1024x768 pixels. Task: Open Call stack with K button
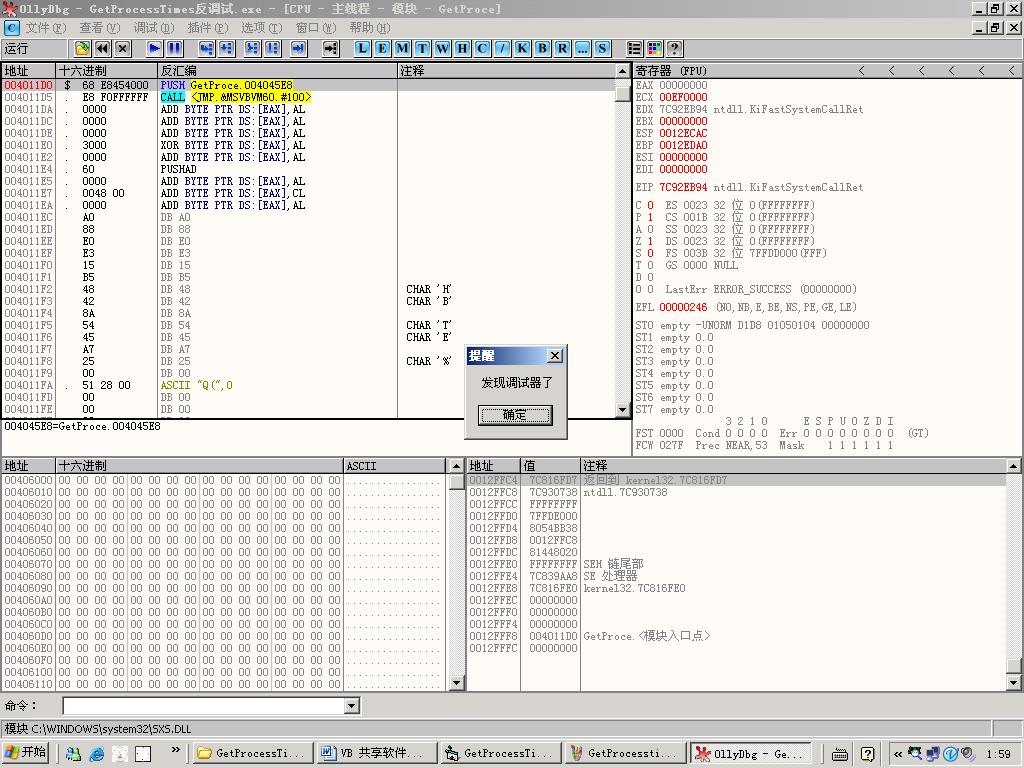pyautogui.click(x=522, y=48)
